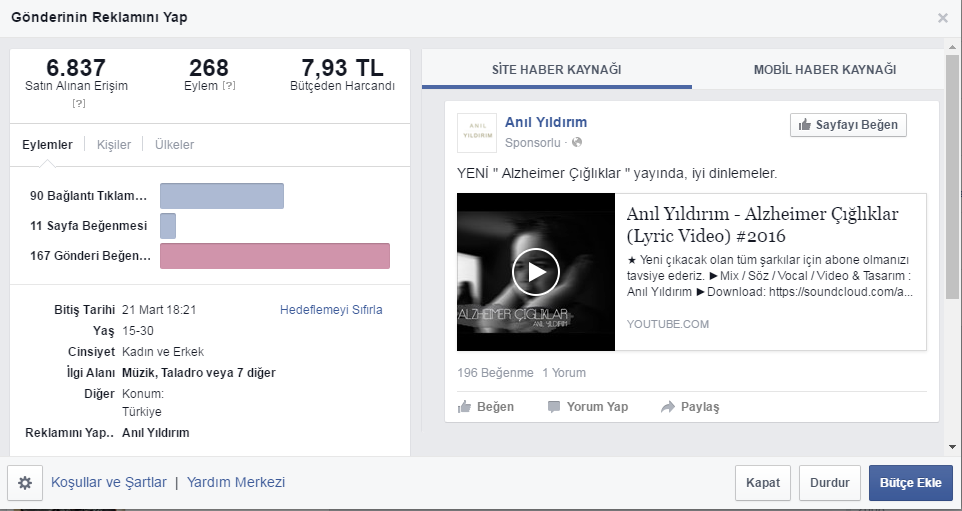Click the Paylaş share arrow icon
962x511 pixels.
tap(668, 407)
